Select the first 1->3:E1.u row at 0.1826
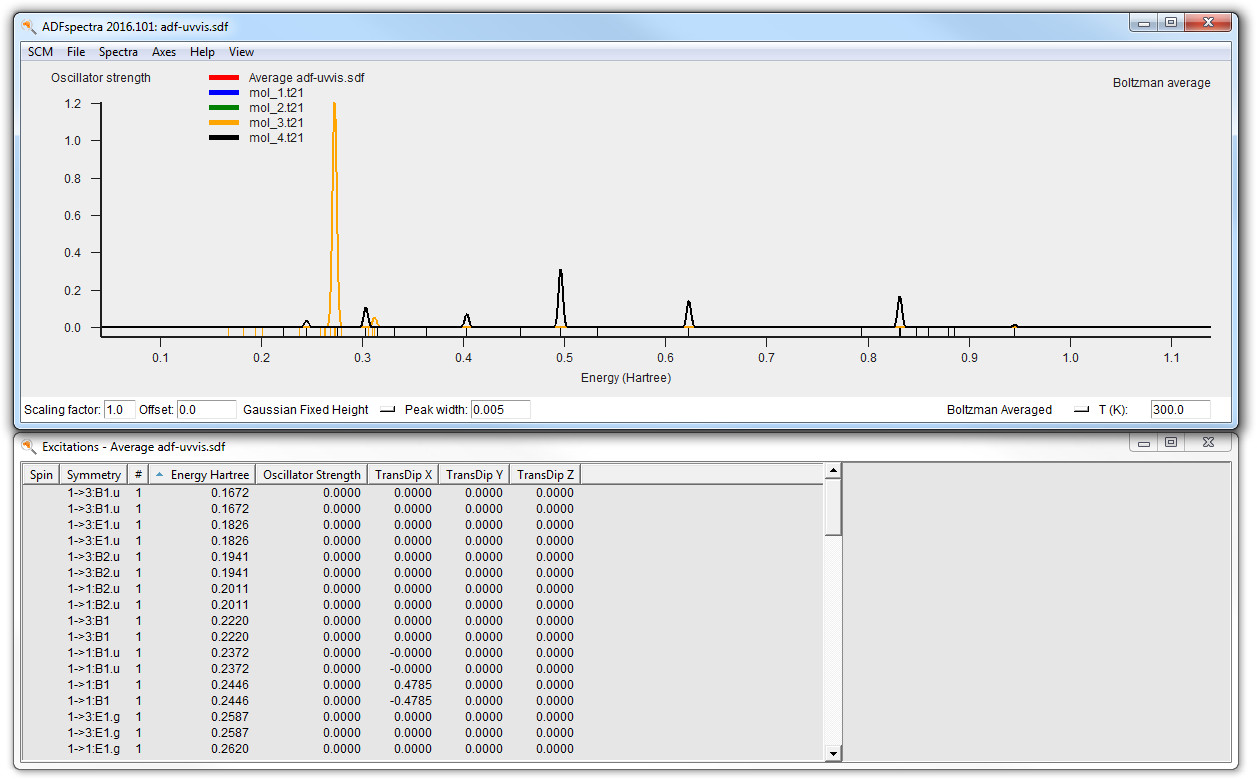The width and height of the screenshot is (1257, 779). point(302,525)
